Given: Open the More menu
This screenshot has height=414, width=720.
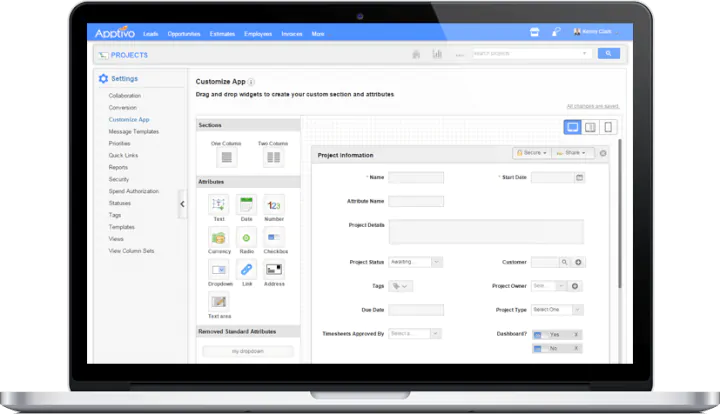Looking at the screenshot, I should click(x=318, y=34).
